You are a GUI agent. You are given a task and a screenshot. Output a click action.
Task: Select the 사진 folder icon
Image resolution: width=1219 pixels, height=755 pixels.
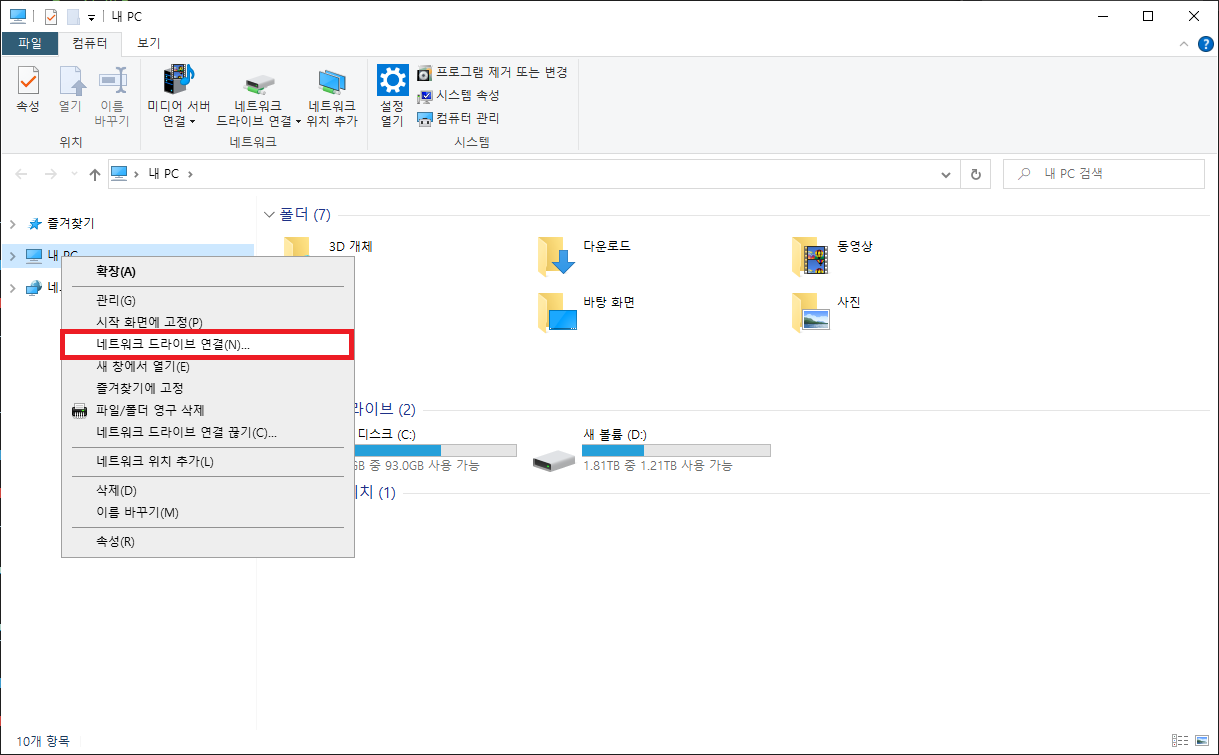point(811,312)
